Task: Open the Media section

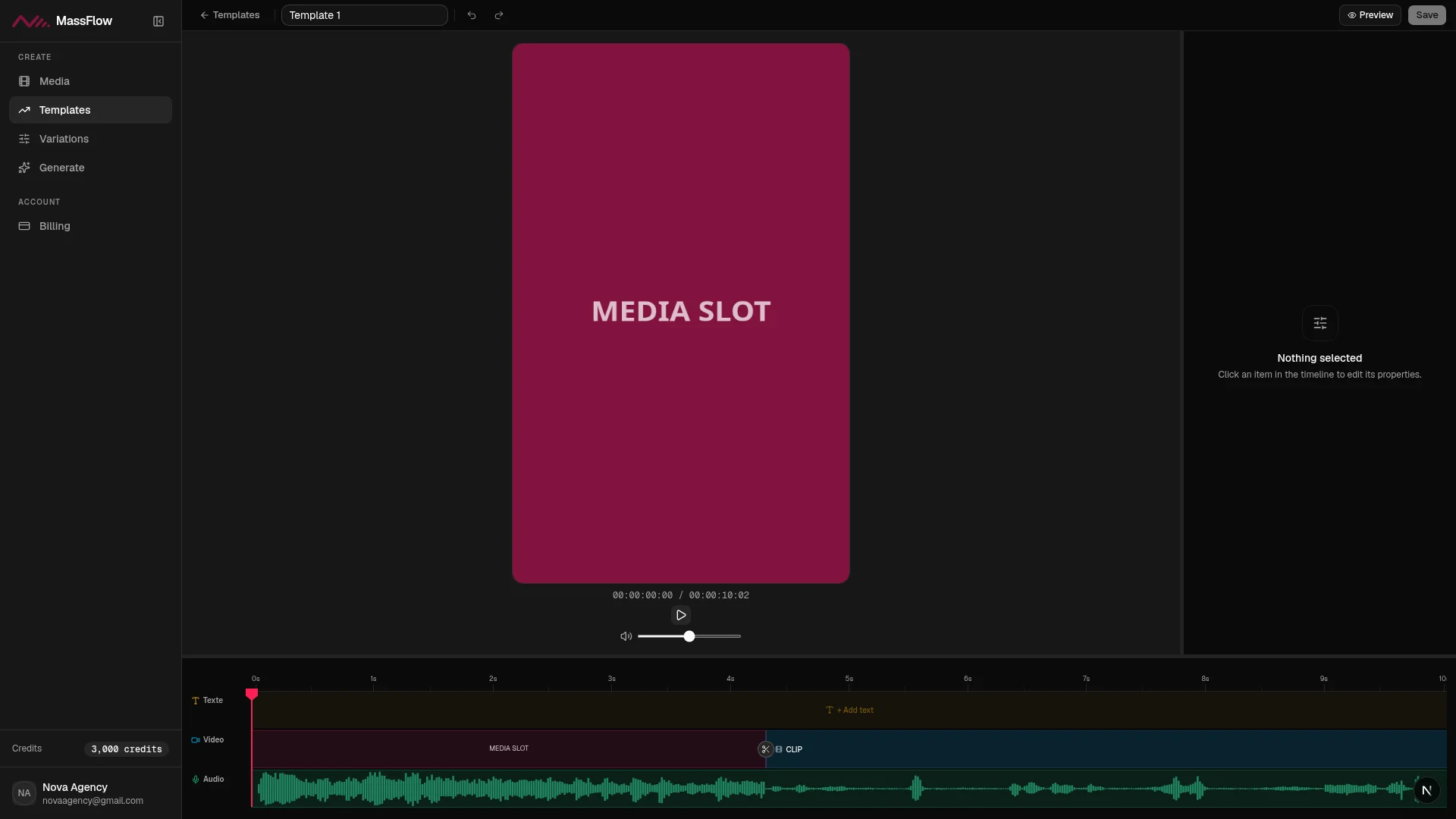Action: point(90,81)
